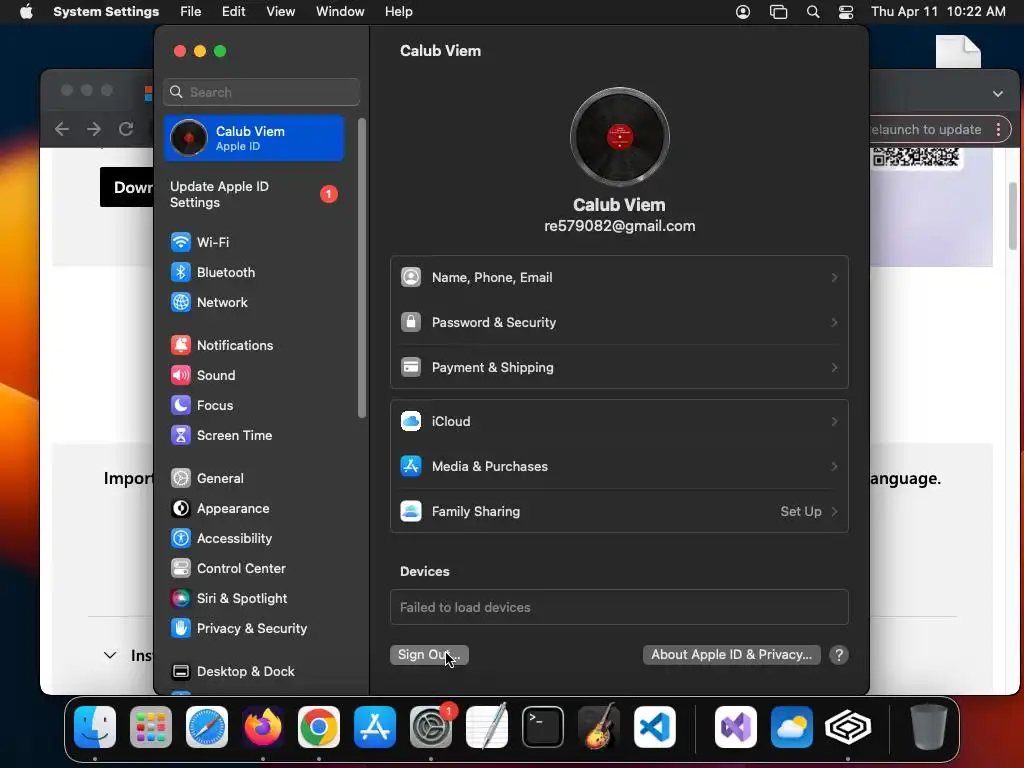Click the Apple ID profile picture
This screenshot has width=1024, height=768.
click(620, 137)
